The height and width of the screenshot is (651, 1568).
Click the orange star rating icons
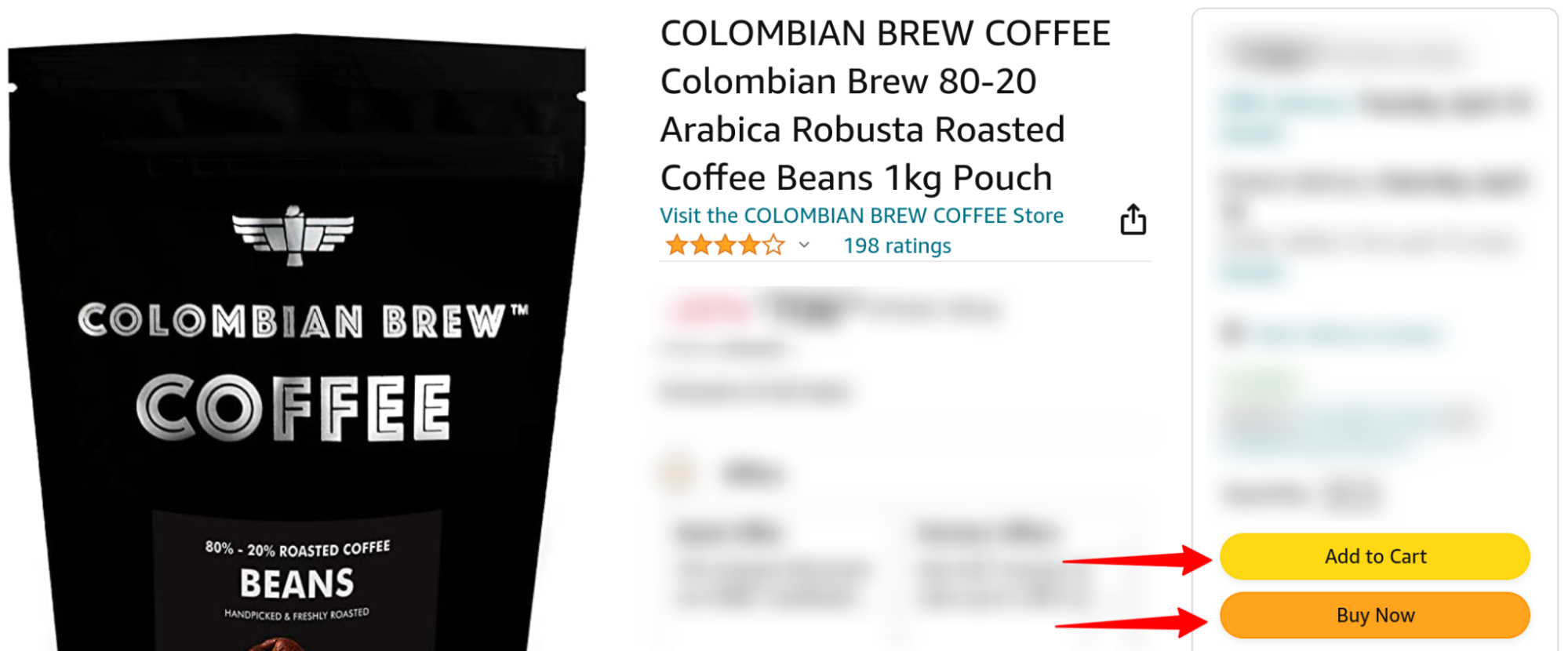coord(725,245)
